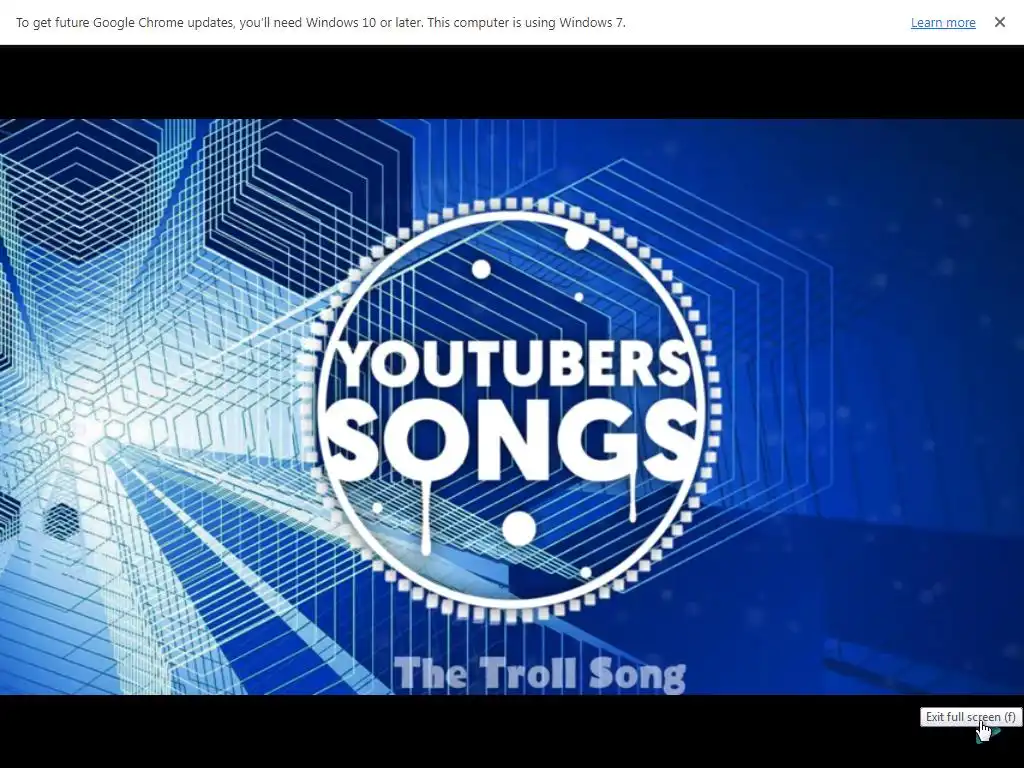Click the black letterbox bar above the video
This screenshot has height=768, width=1024.
click(x=512, y=82)
